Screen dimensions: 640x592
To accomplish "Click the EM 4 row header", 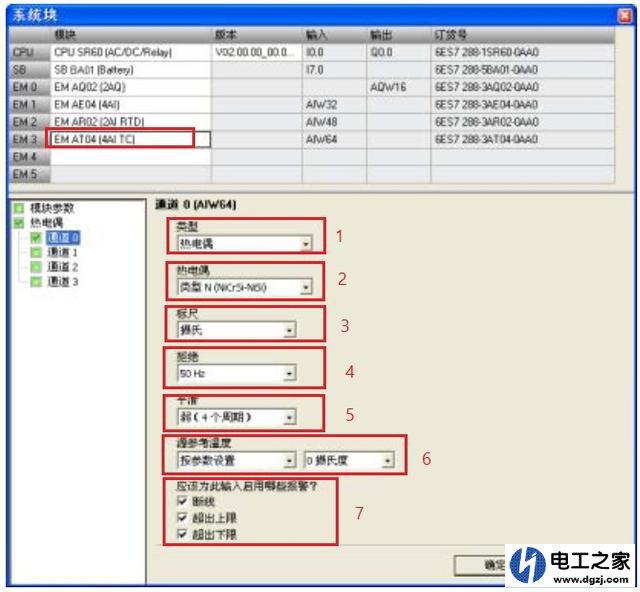I will pos(25,157).
